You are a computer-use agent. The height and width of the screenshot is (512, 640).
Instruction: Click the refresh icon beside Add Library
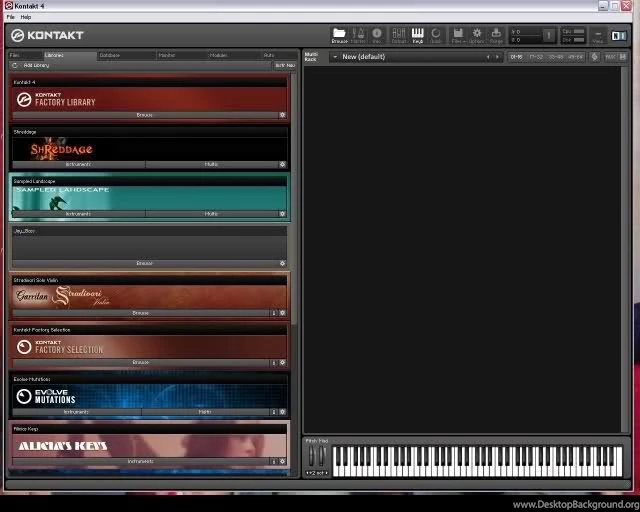pos(15,65)
